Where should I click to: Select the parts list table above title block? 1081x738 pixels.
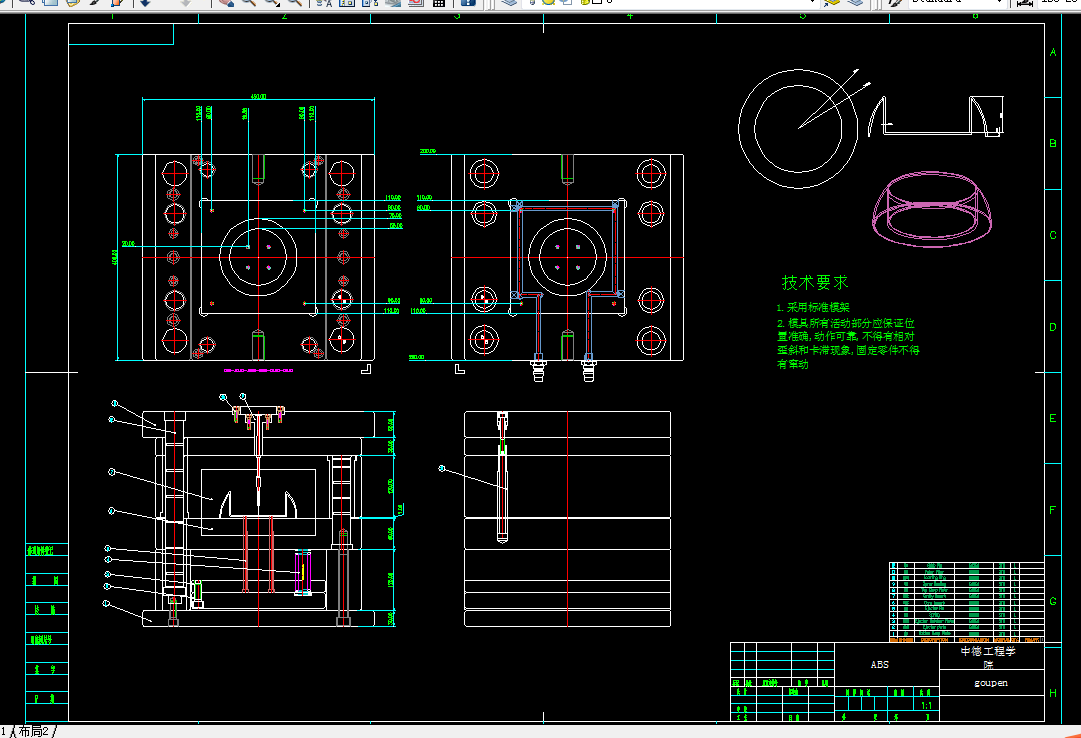pyautogui.click(x=967, y=603)
